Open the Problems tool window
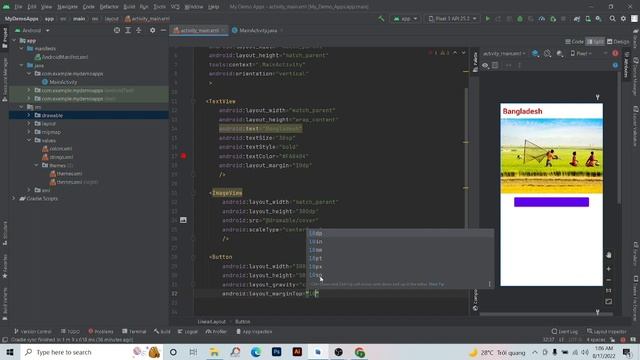The image size is (640, 360). [x=101, y=331]
